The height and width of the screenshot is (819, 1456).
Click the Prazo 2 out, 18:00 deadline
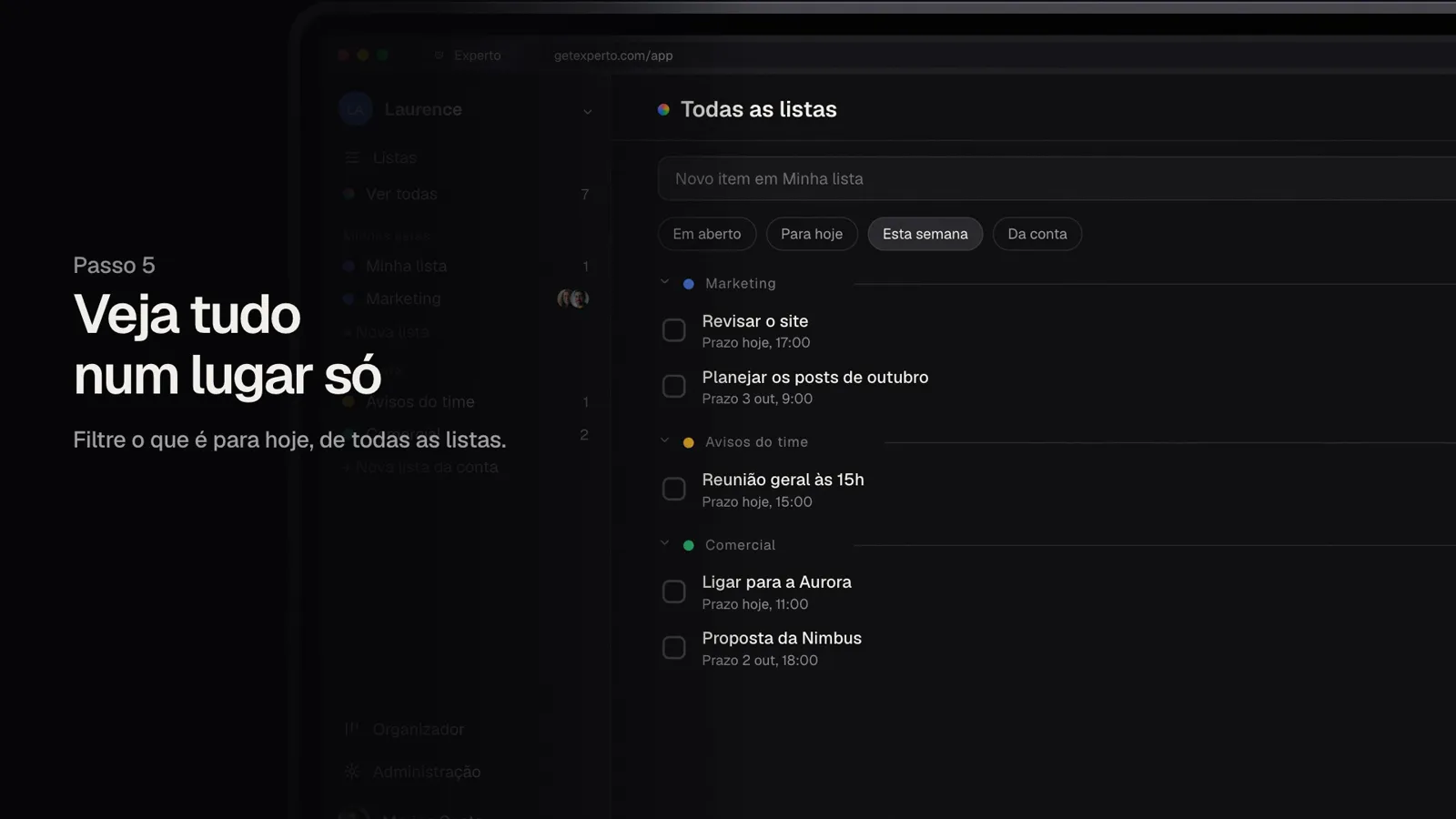pyautogui.click(x=759, y=661)
